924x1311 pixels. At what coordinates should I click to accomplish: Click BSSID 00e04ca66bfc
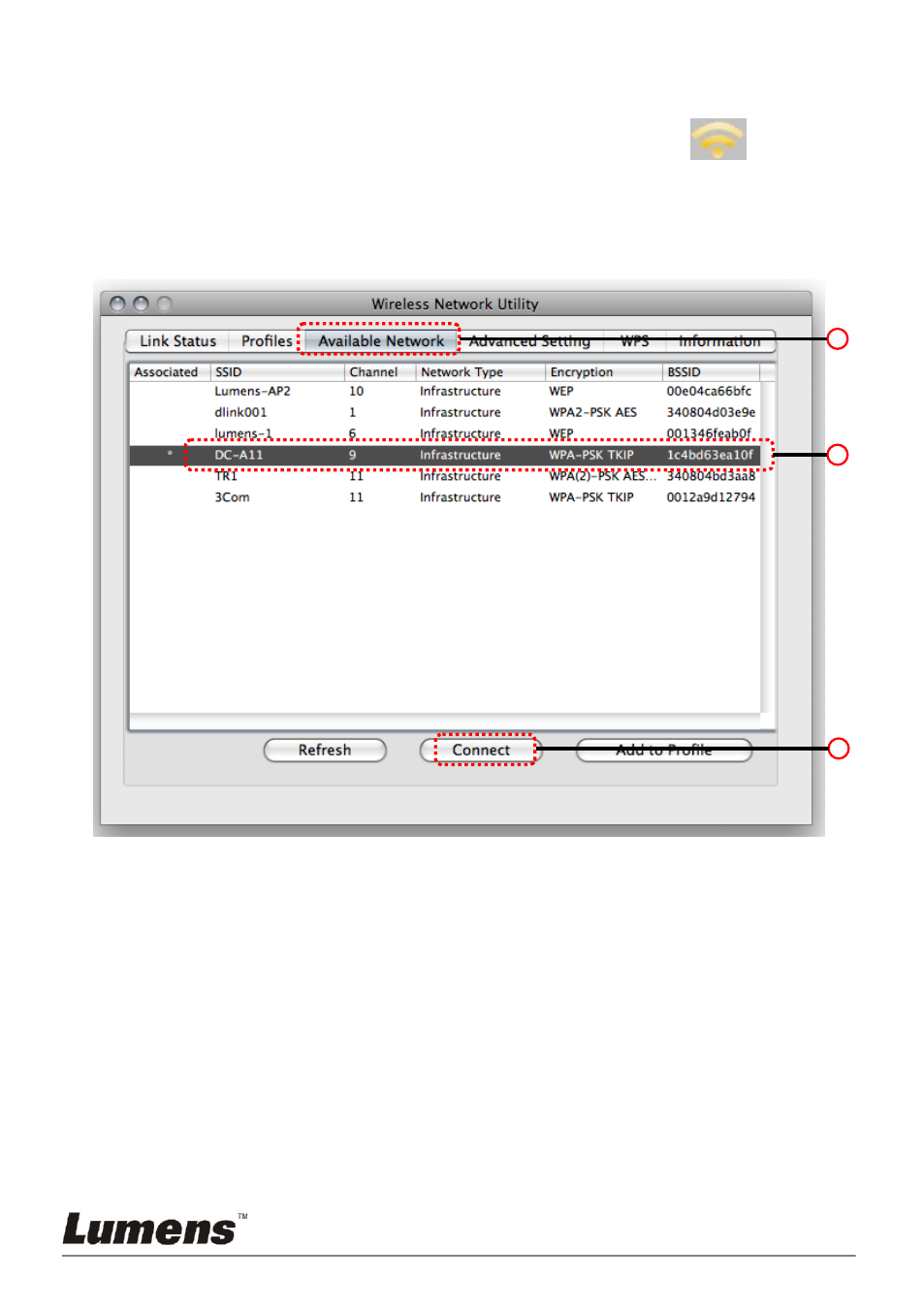pyautogui.click(x=709, y=392)
